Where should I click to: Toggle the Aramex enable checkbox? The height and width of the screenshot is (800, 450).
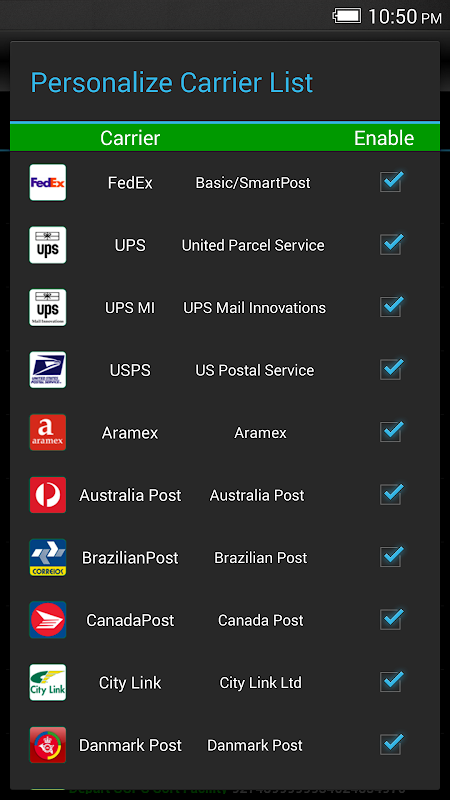391,432
